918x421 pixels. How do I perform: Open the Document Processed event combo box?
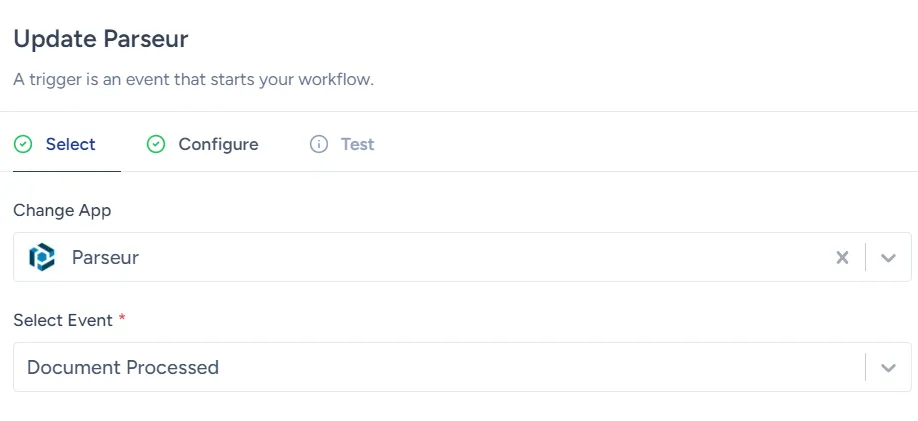[440, 368]
